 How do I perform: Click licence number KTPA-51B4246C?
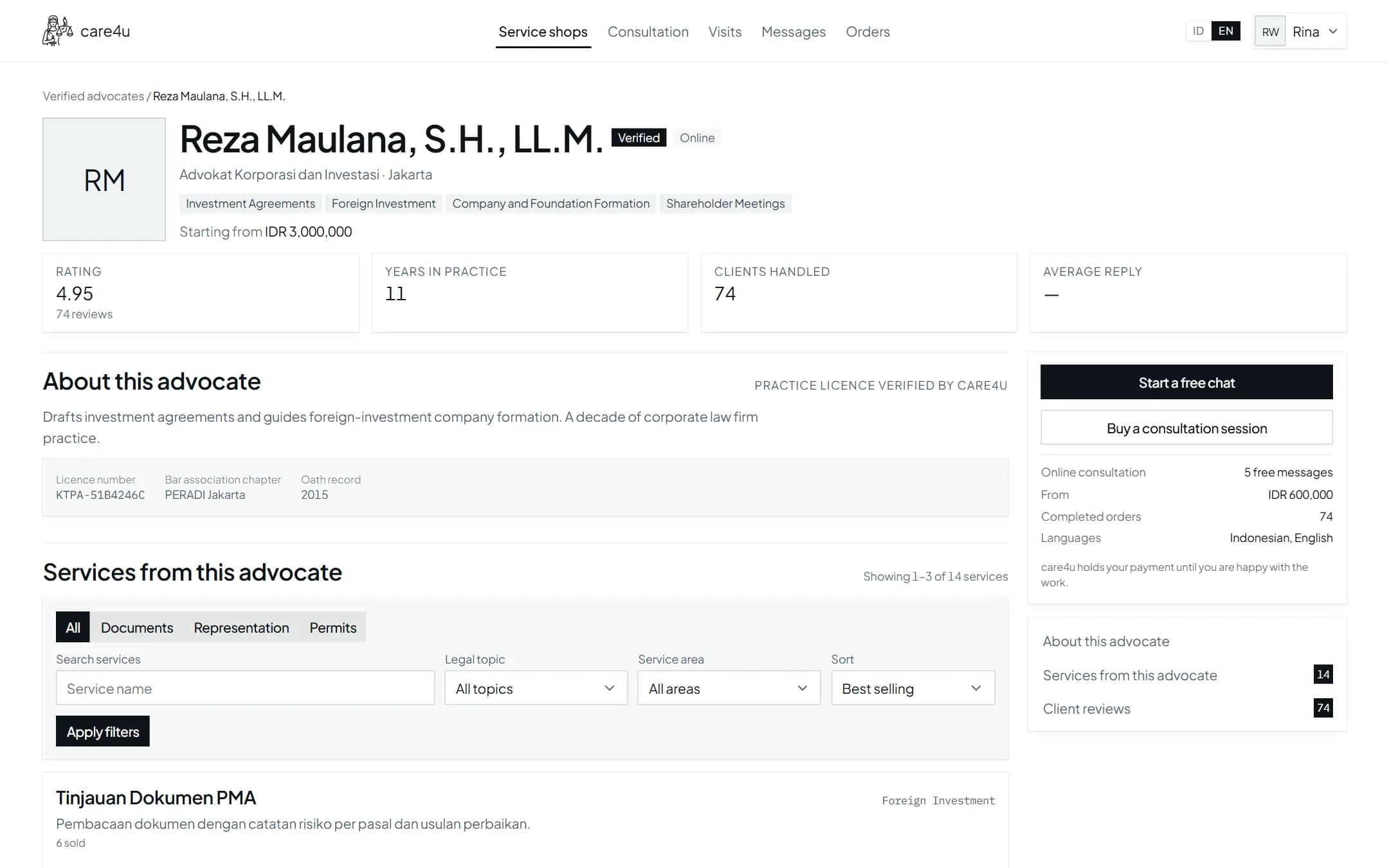coord(100,494)
